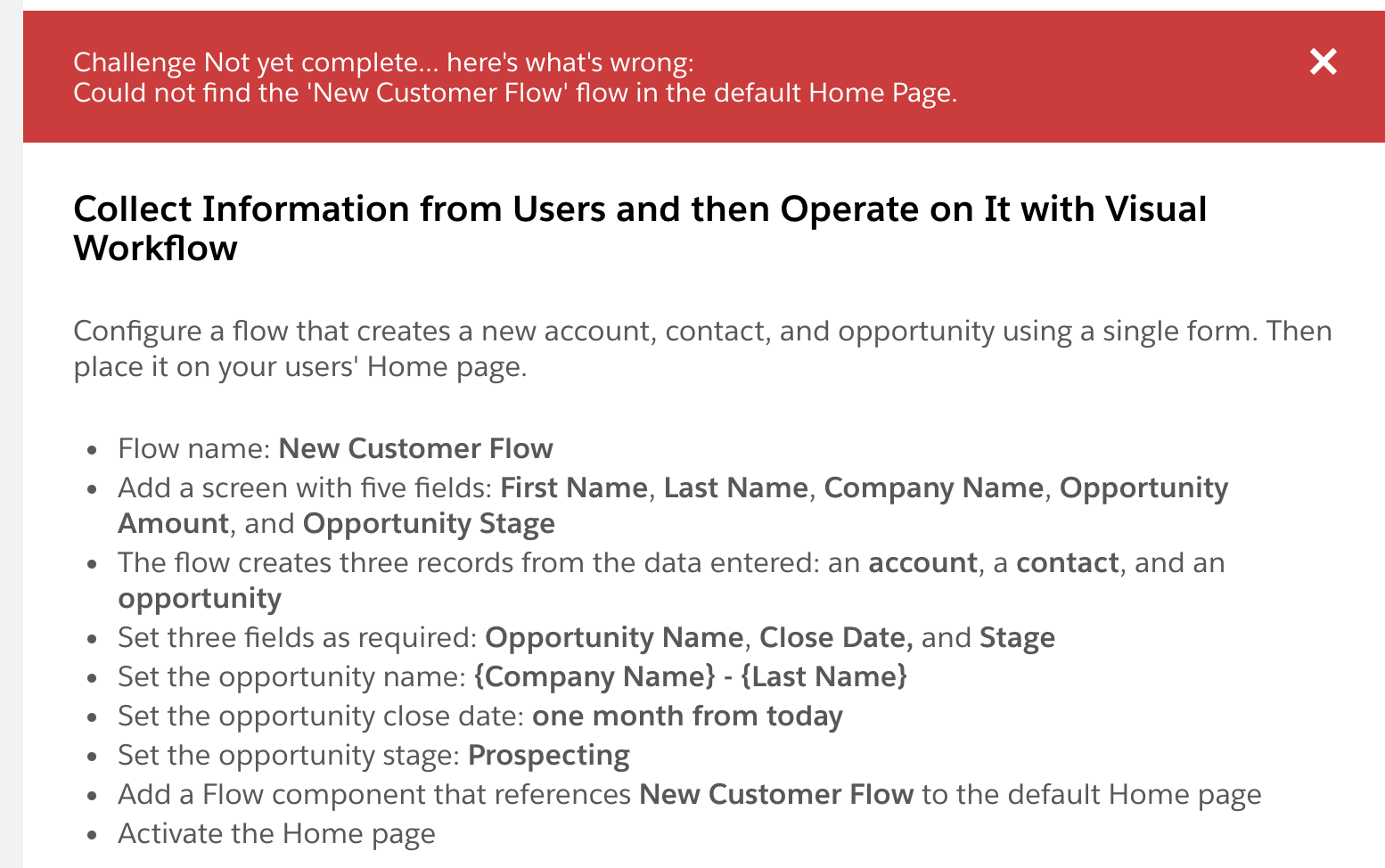Click the bold 'First Name' field label
1385x868 pixels.
(x=574, y=487)
